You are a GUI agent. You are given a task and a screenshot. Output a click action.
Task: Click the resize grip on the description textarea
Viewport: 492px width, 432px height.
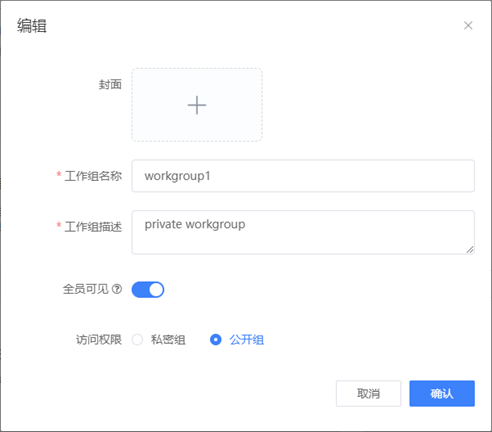[470, 250]
